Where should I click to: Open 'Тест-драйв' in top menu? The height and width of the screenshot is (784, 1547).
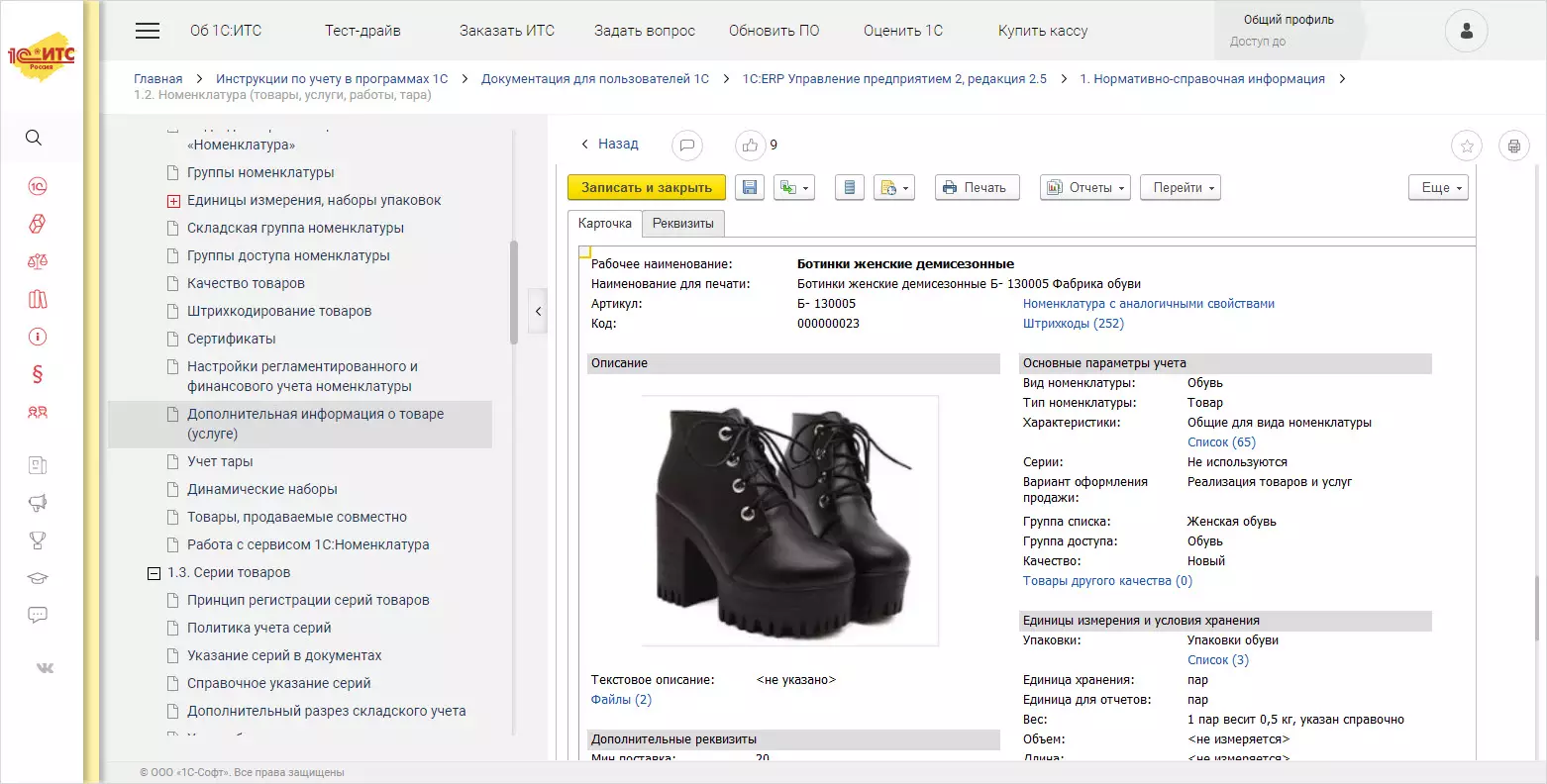tap(362, 31)
